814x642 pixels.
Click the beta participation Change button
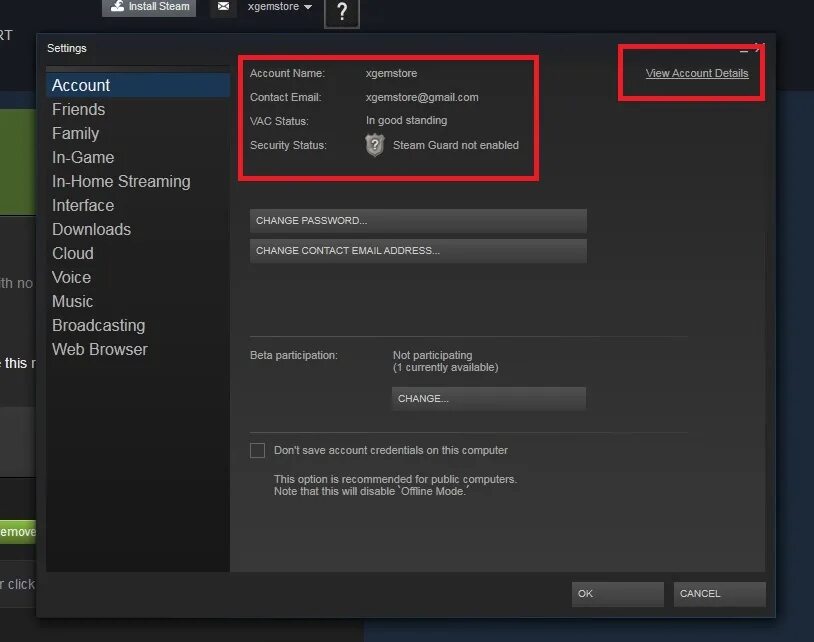tap(489, 399)
